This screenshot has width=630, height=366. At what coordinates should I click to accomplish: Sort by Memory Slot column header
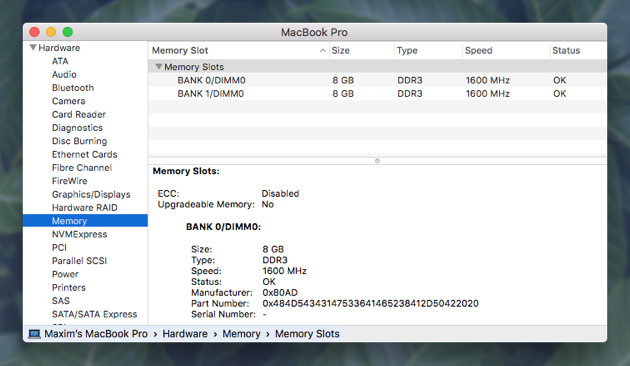click(239, 51)
